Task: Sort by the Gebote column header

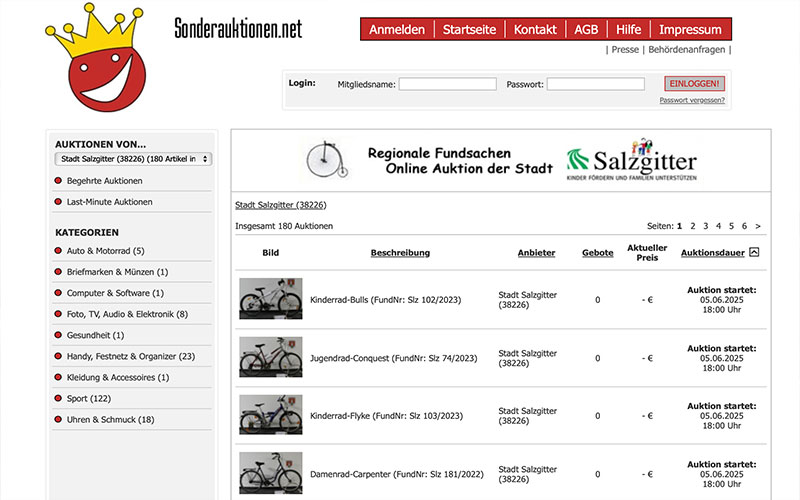Action: [597, 253]
